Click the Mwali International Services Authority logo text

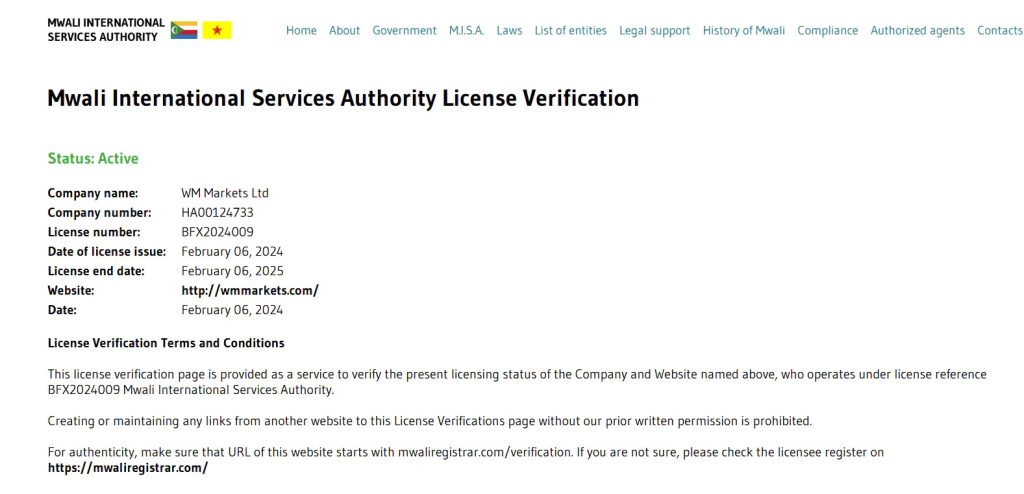click(106, 30)
